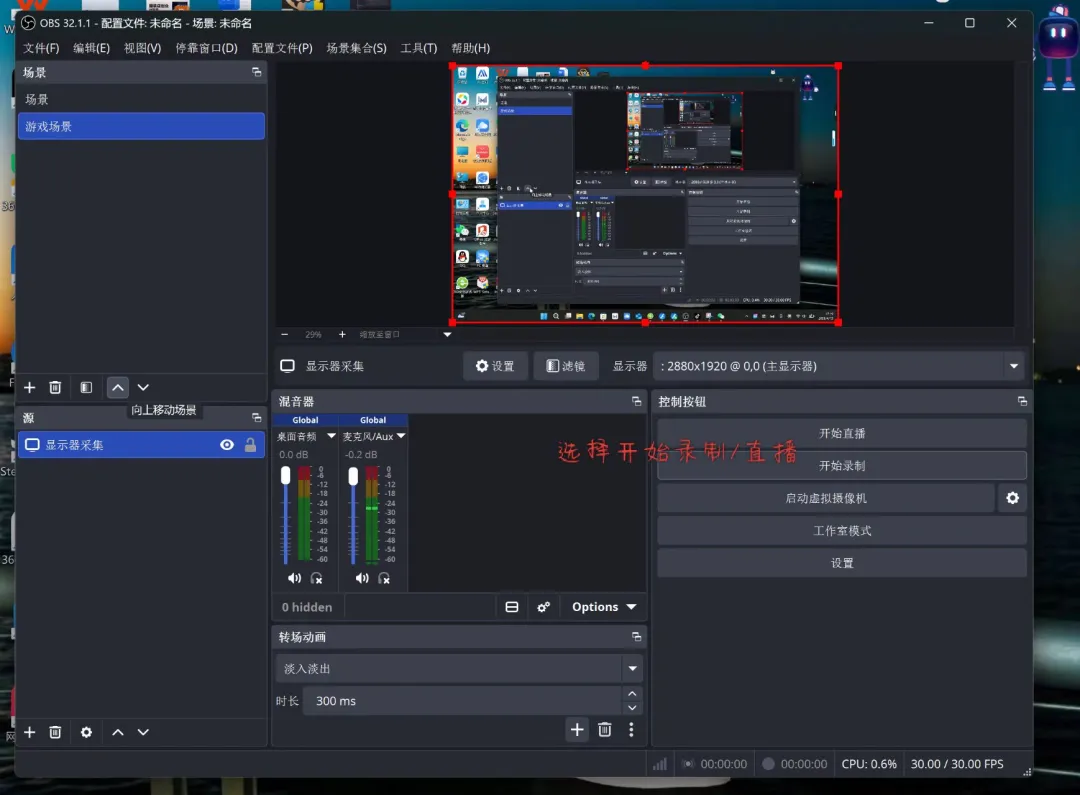The width and height of the screenshot is (1080, 795).
Task: Move source down arrow in Sources panel
Action: 143,732
